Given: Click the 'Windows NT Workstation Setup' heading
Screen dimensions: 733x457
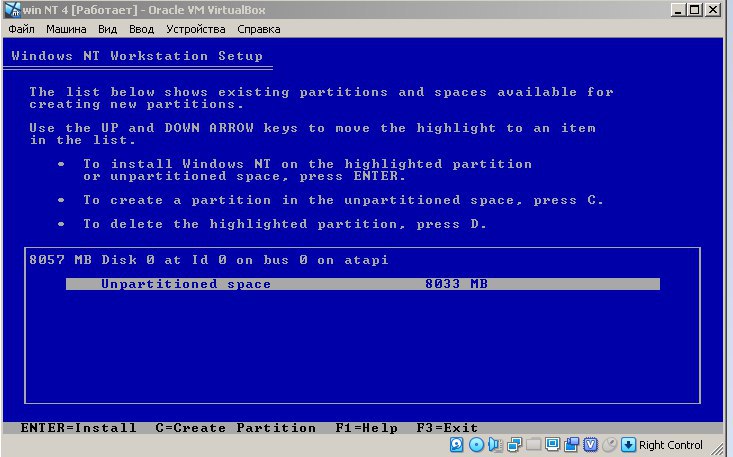Looking at the screenshot, I should 137,56.
